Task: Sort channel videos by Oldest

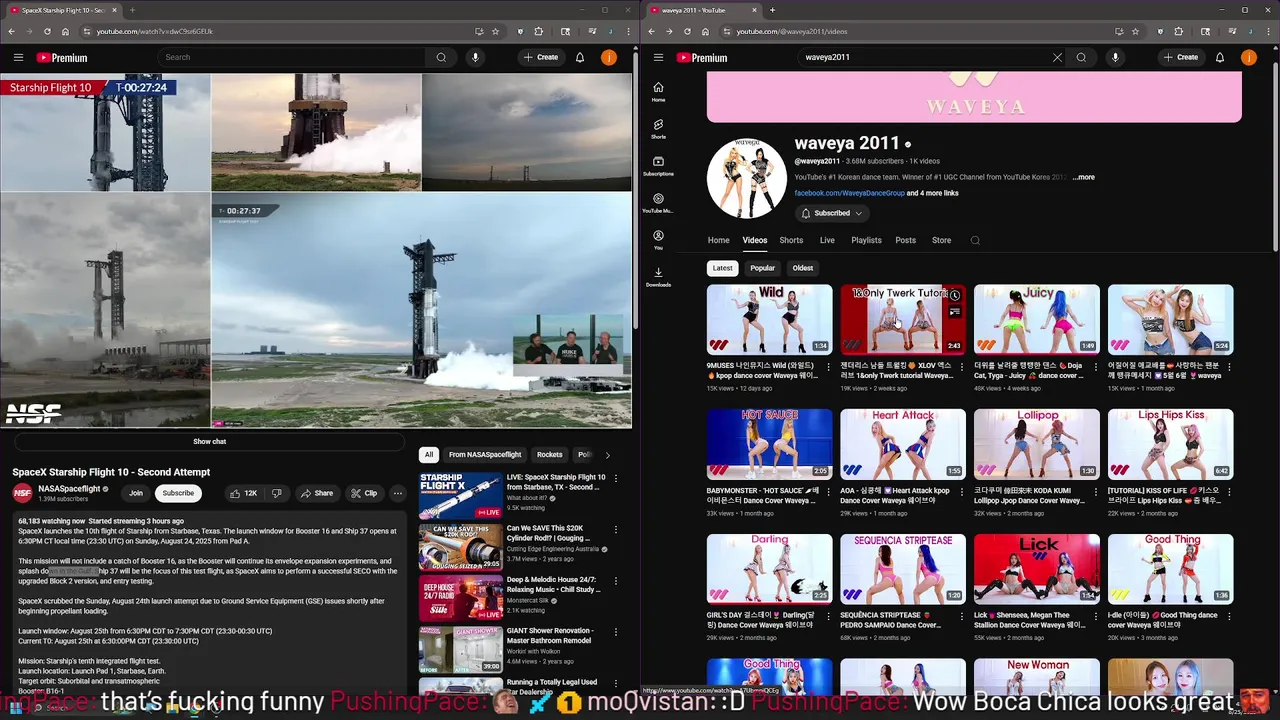Action: pos(802,268)
